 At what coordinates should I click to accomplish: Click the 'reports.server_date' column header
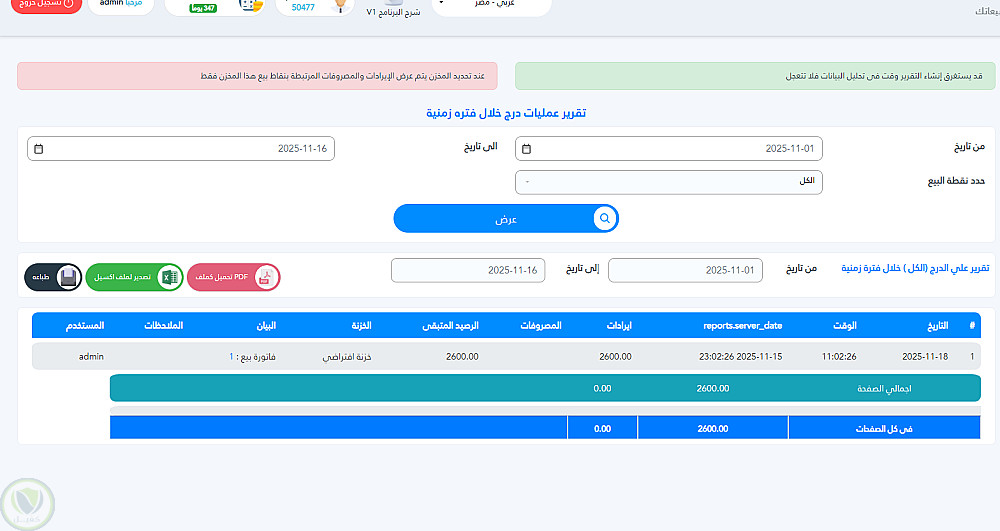[x=742, y=326]
